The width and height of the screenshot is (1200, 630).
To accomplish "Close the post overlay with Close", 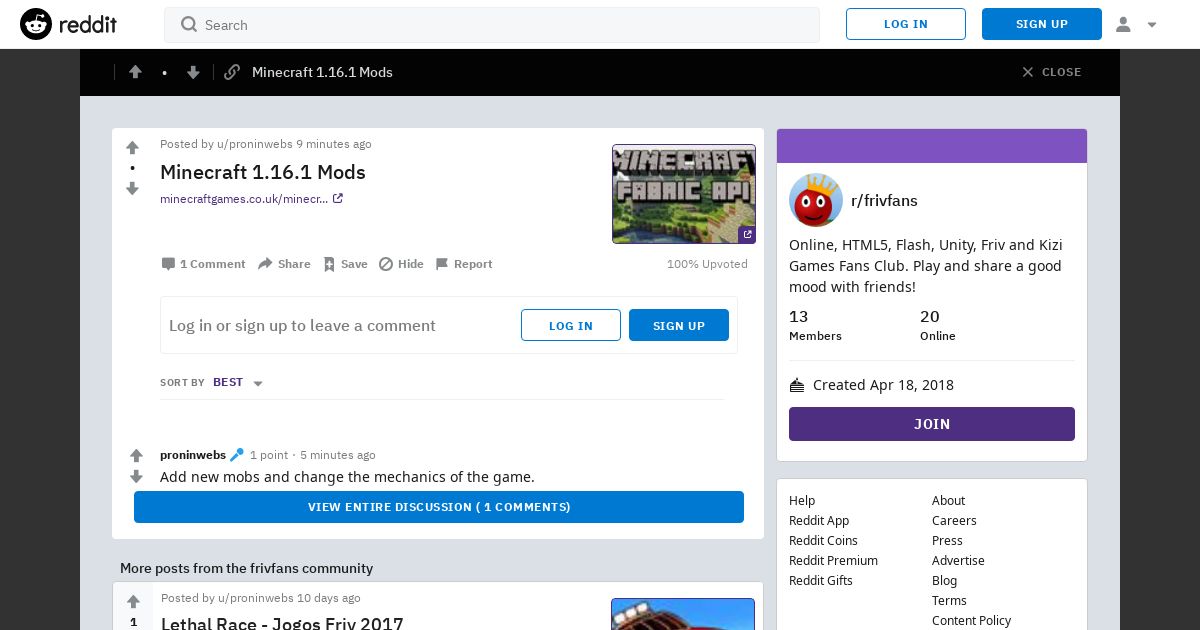I will (1051, 72).
